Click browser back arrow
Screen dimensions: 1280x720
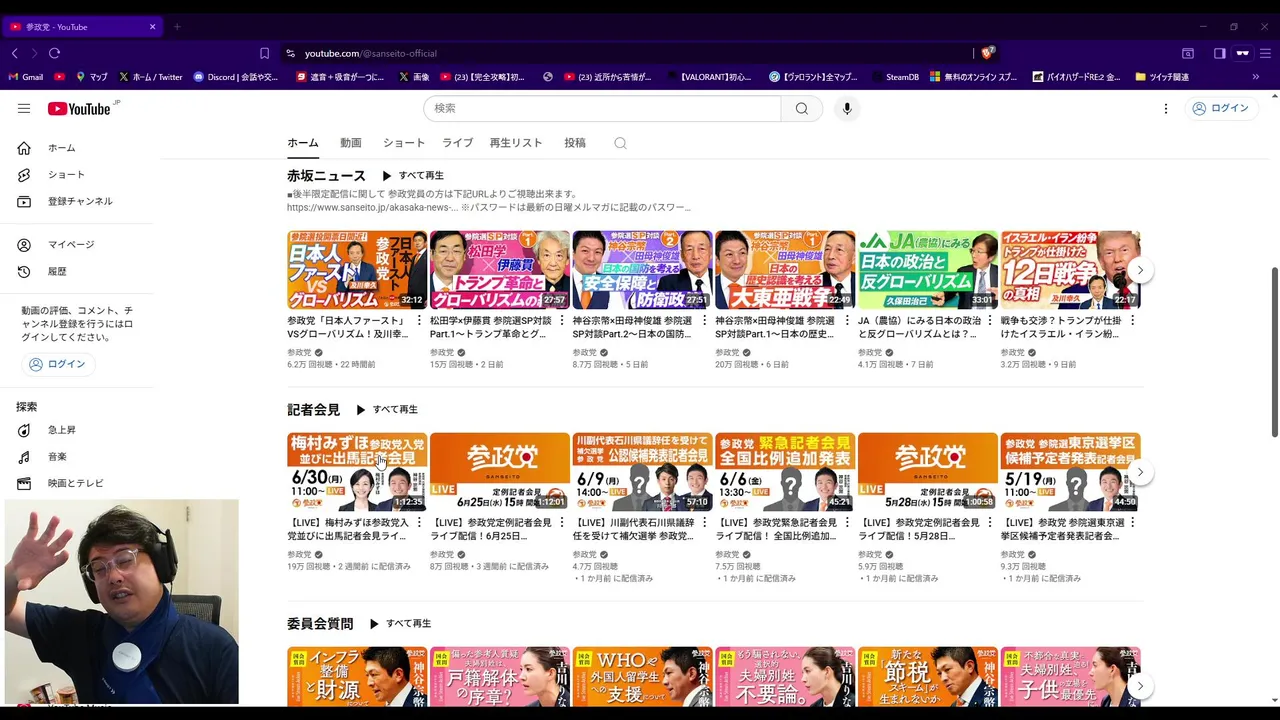[x=15, y=53]
